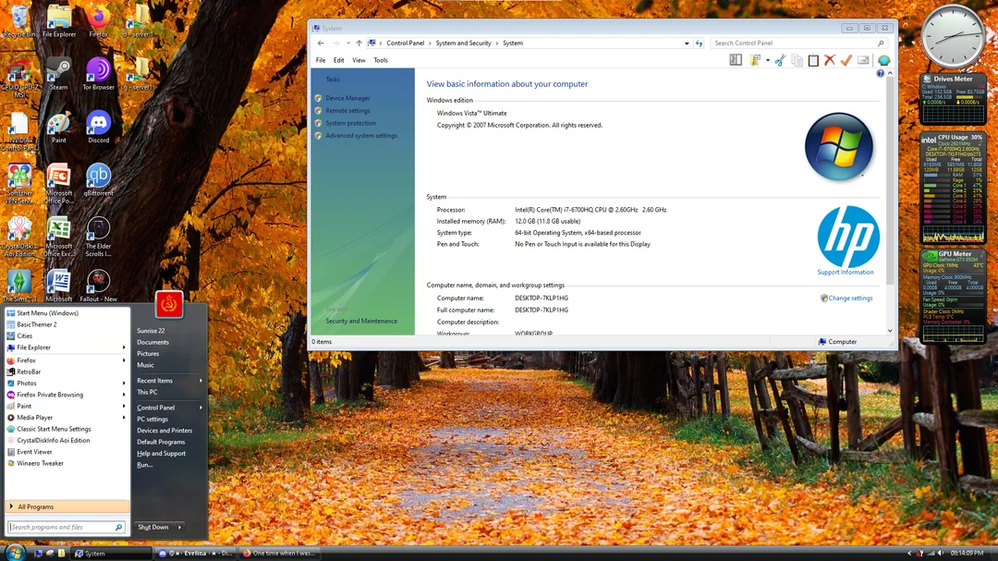Viewport: 998px width, 561px height.
Task: Toggle navigation pane icon in System toolbar
Action: [x=735, y=60]
